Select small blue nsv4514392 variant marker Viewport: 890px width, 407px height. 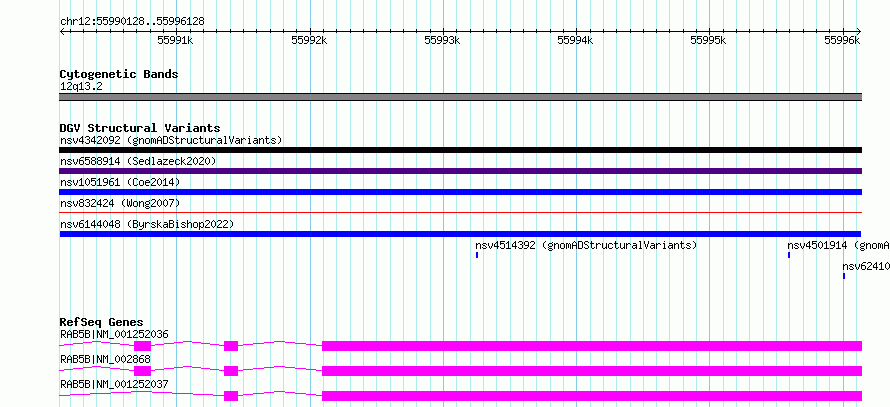(x=477, y=255)
